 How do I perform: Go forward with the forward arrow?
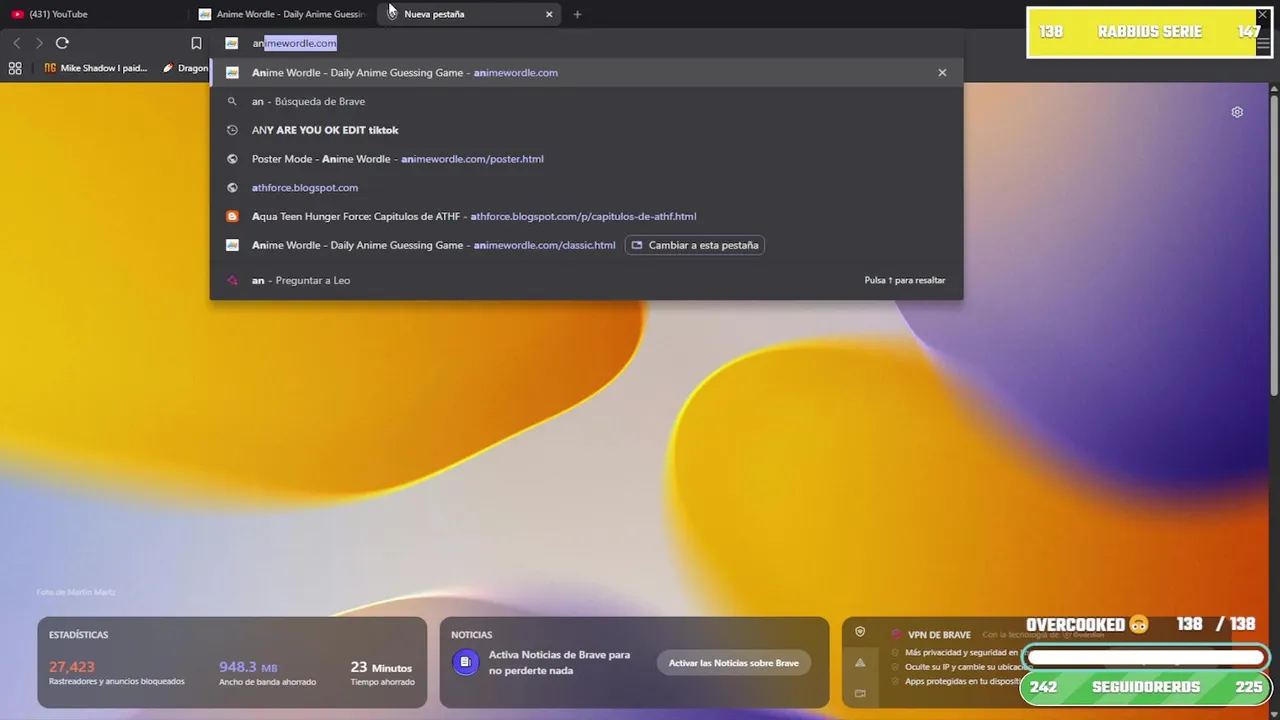[39, 43]
